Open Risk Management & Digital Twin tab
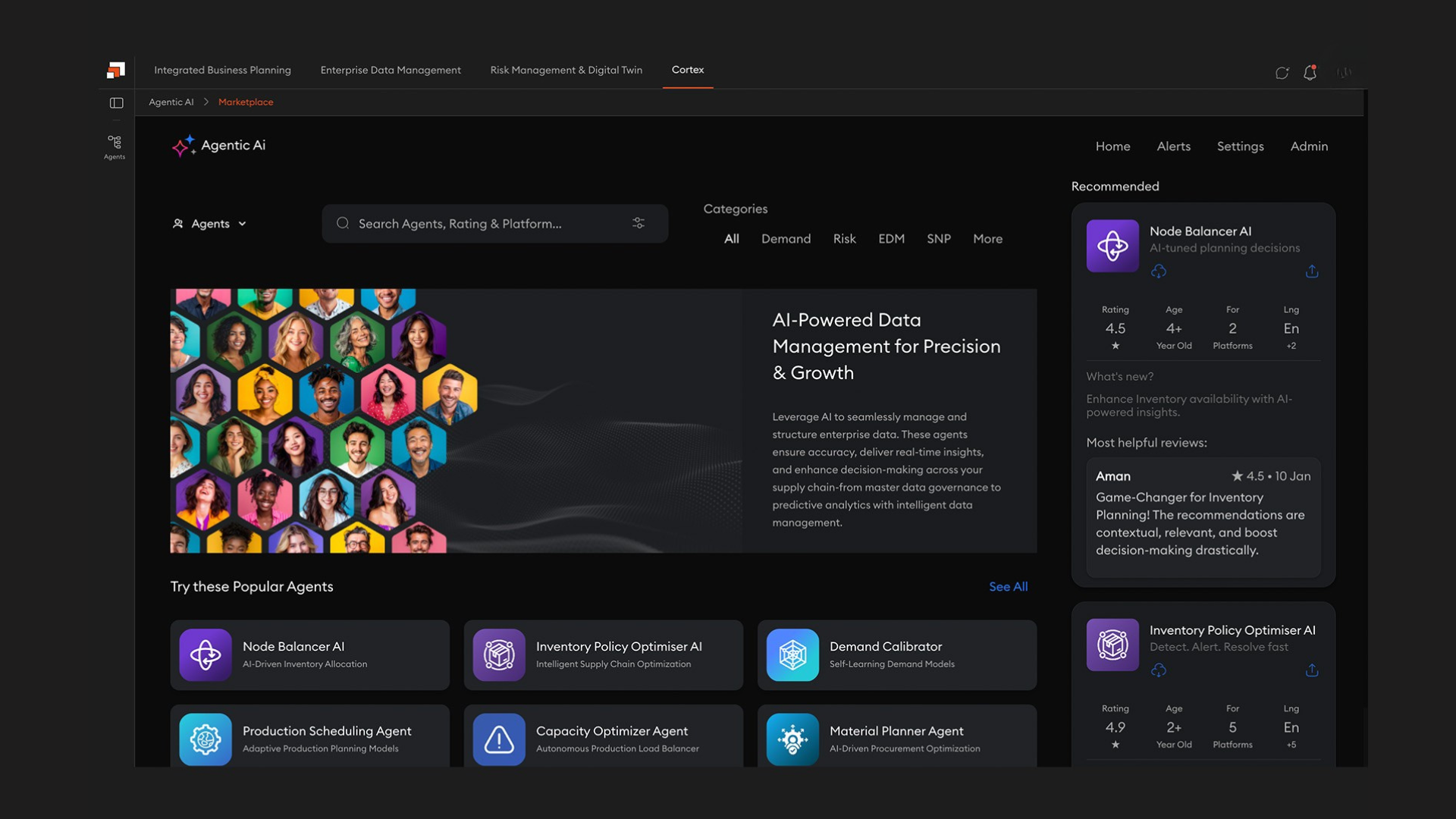This screenshot has height=819, width=1456. (x=566, y=70)
